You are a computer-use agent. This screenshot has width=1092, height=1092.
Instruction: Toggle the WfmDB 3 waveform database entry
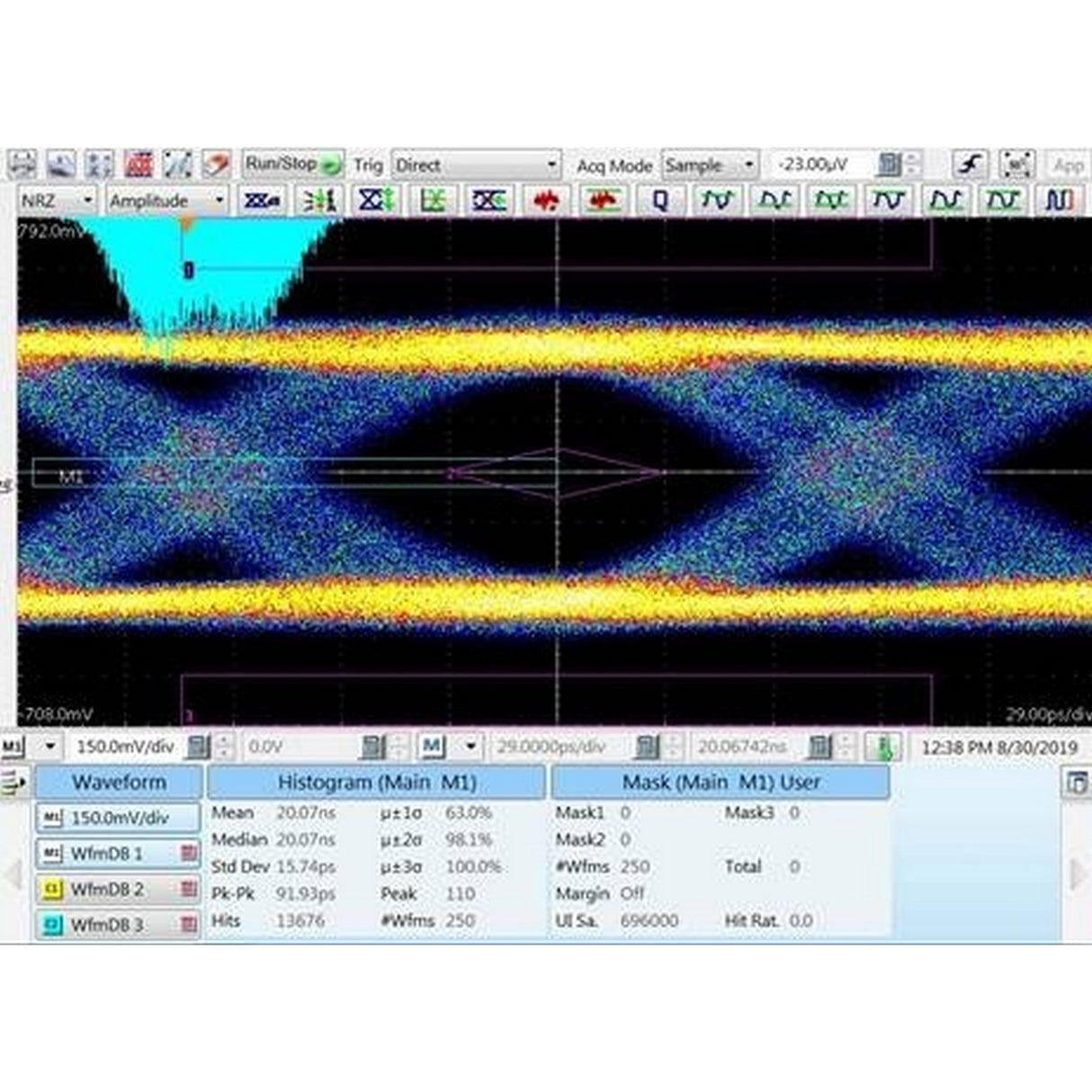coord(118,925)
